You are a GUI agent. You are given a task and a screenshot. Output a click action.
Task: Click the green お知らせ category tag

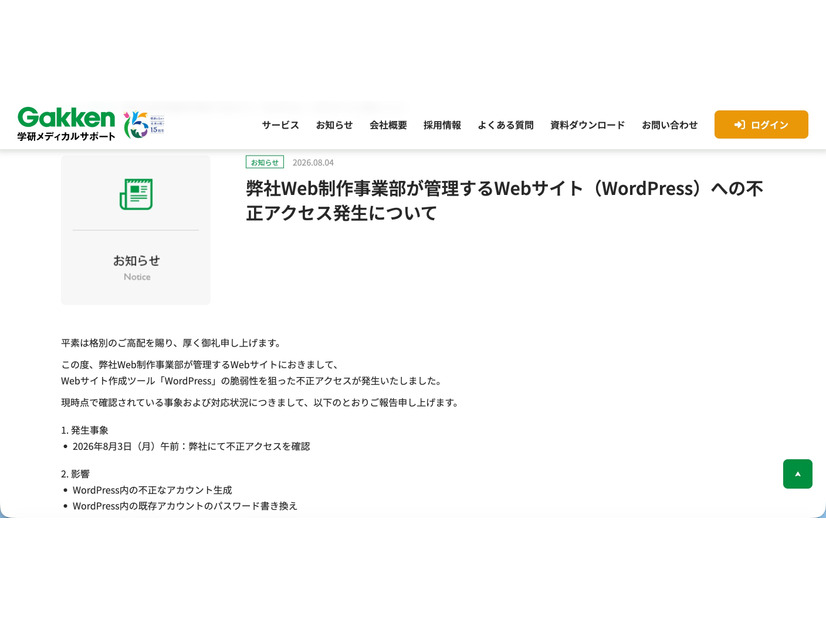tap(264, 162)
